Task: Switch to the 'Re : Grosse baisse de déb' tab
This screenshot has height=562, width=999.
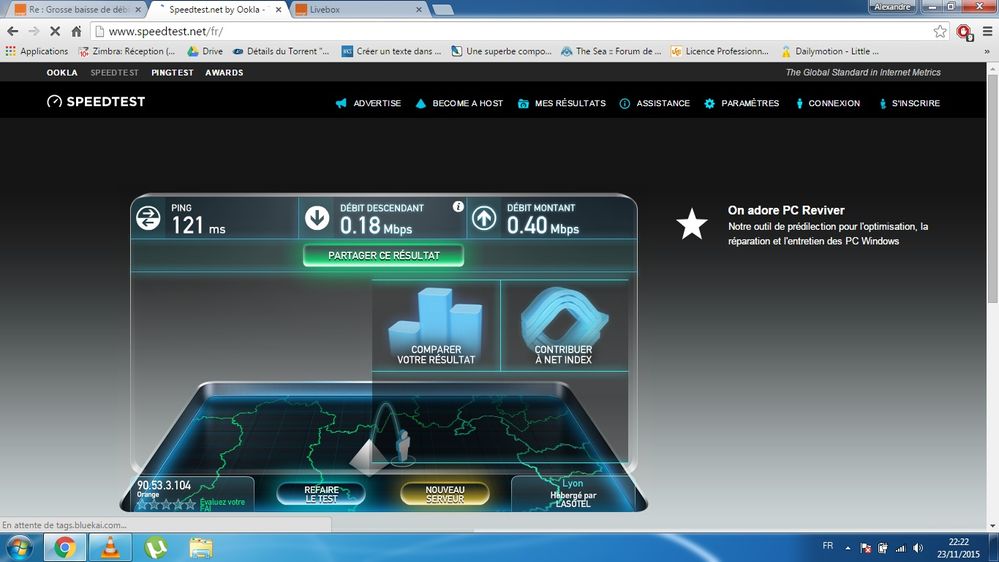Action: tap(76, 10)
